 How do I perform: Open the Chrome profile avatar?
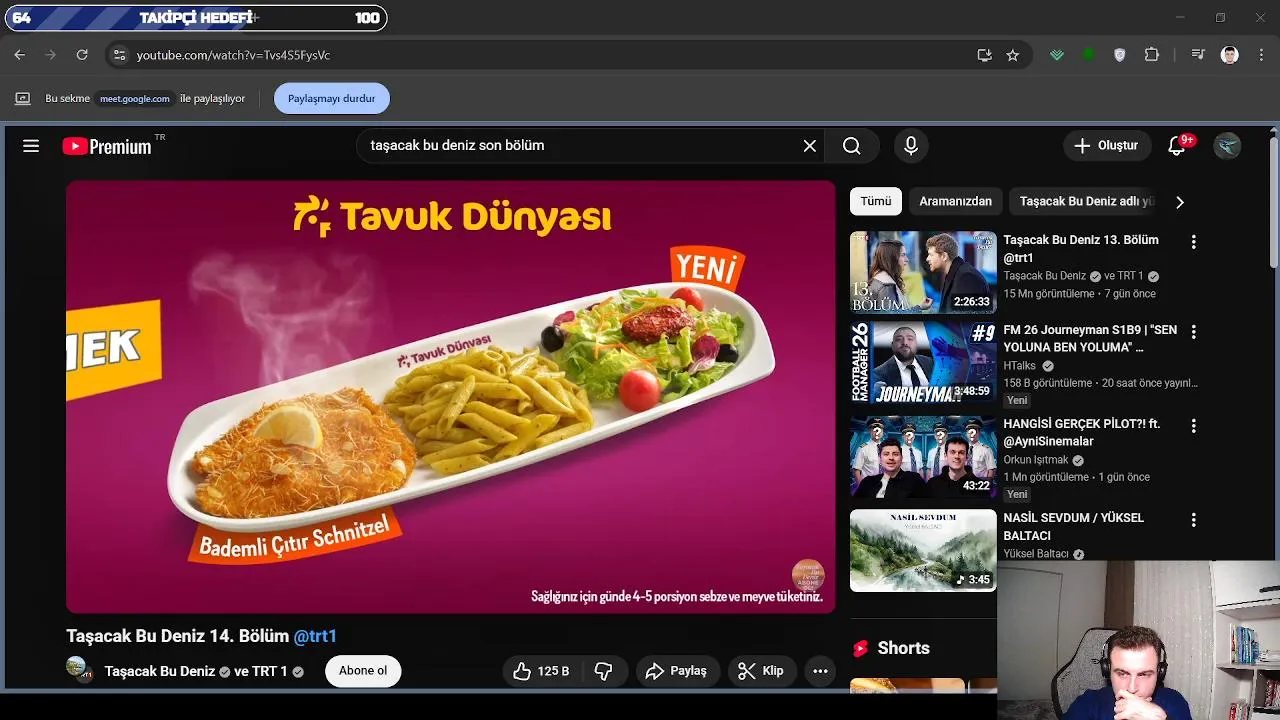pos(1229,55)
